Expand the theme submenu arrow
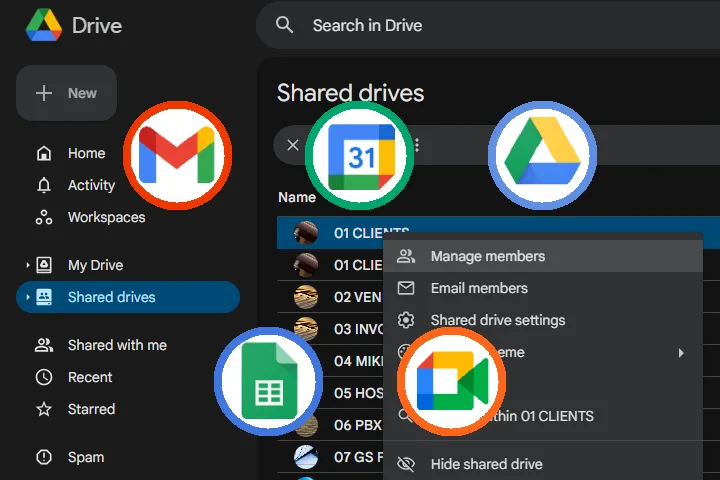The height and width of the screenshot is (480, 720). tap(681, 353)
